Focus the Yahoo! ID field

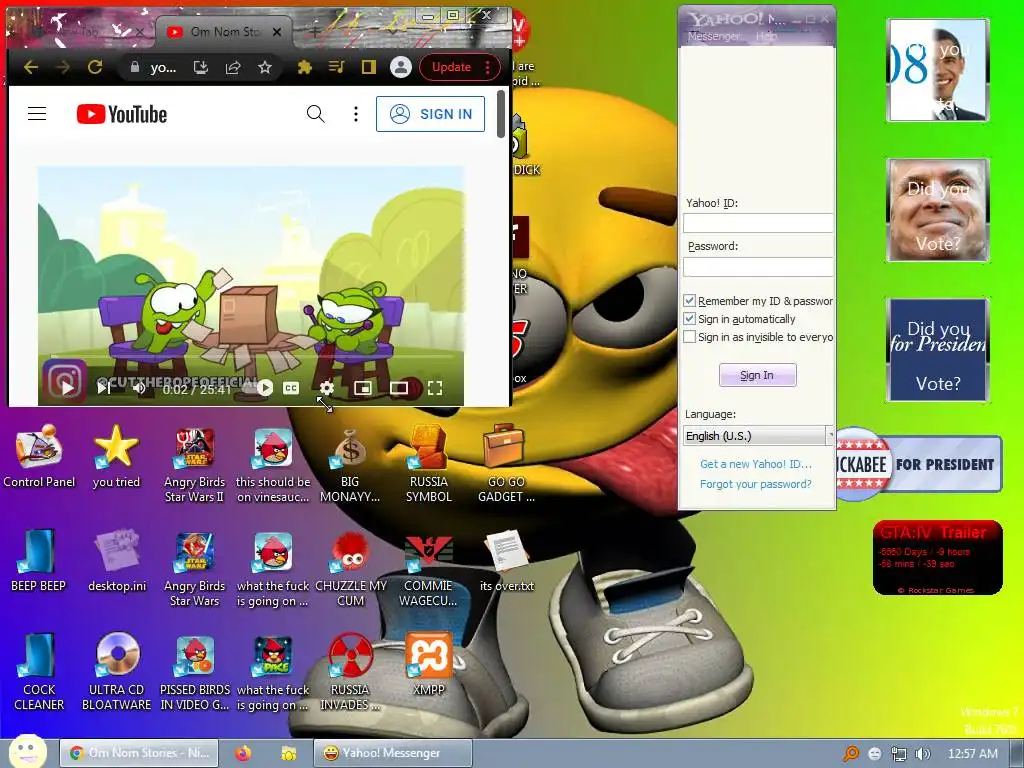[x=758, y=223]
